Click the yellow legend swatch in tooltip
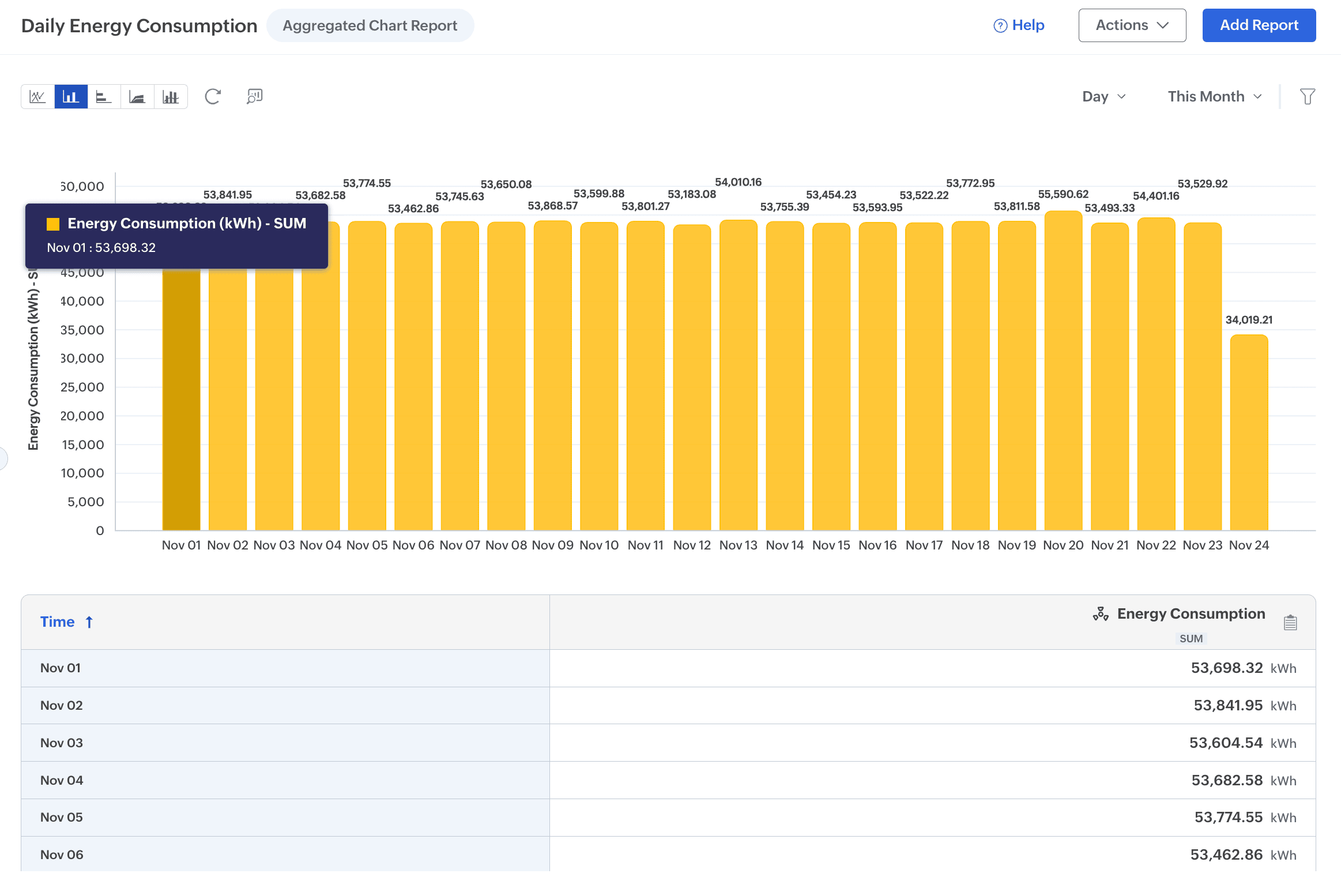This screenshot has height=896, width=1341. click(x=53, y=224)
